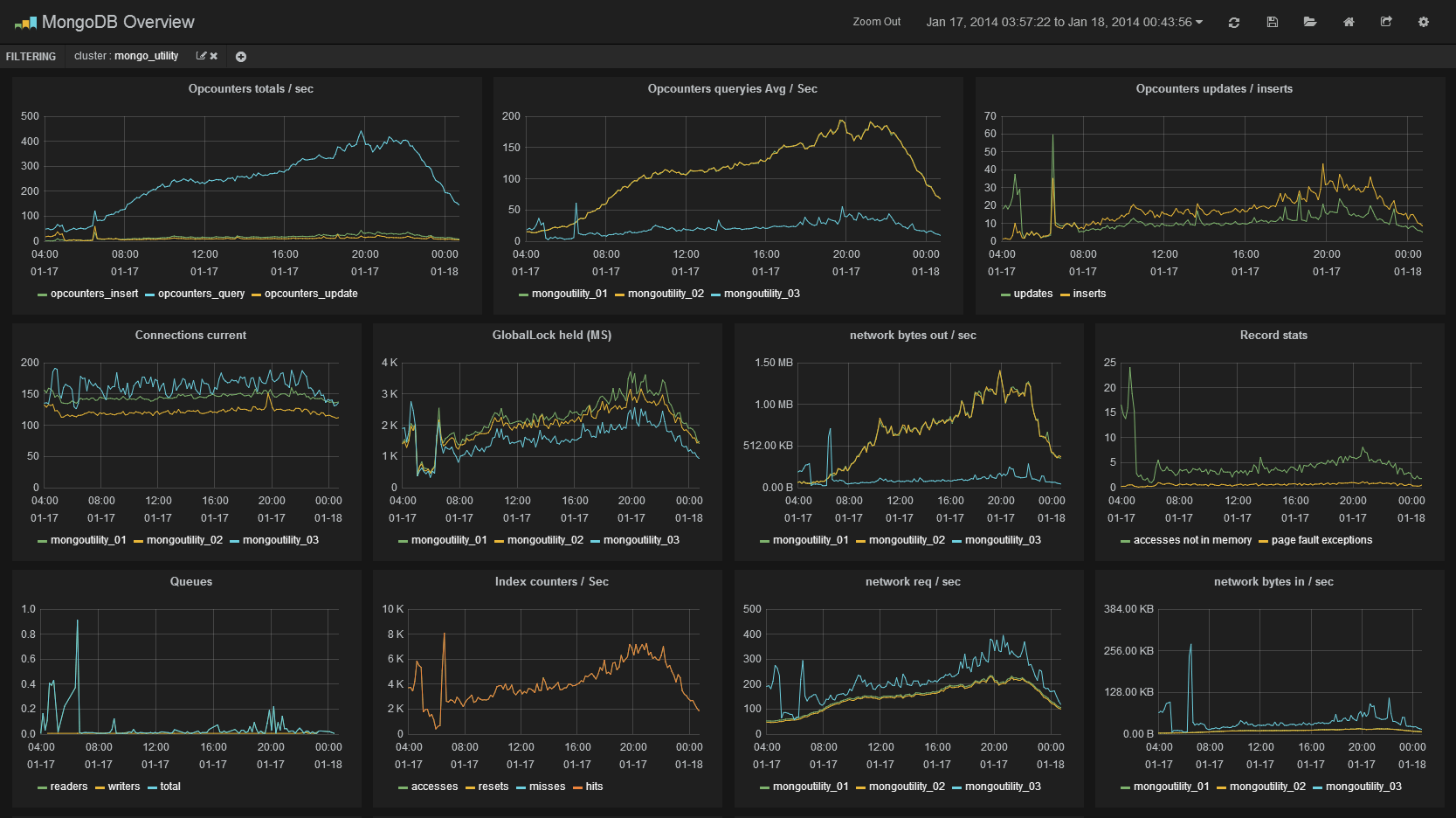The width and height of the screenshot is (1456, 818).
Task: Toggle mongoutility_02 in Connections current legend
Action: pos(184,540)
